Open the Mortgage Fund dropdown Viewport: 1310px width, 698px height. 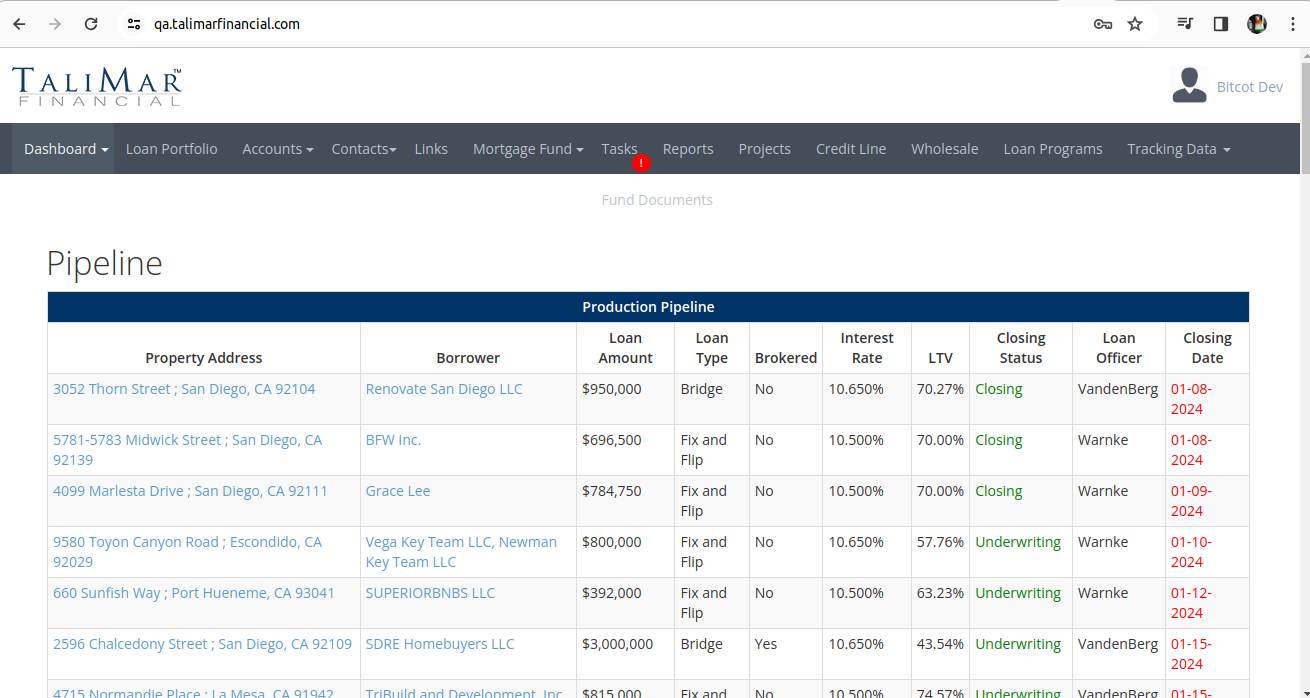pos(529,149)
